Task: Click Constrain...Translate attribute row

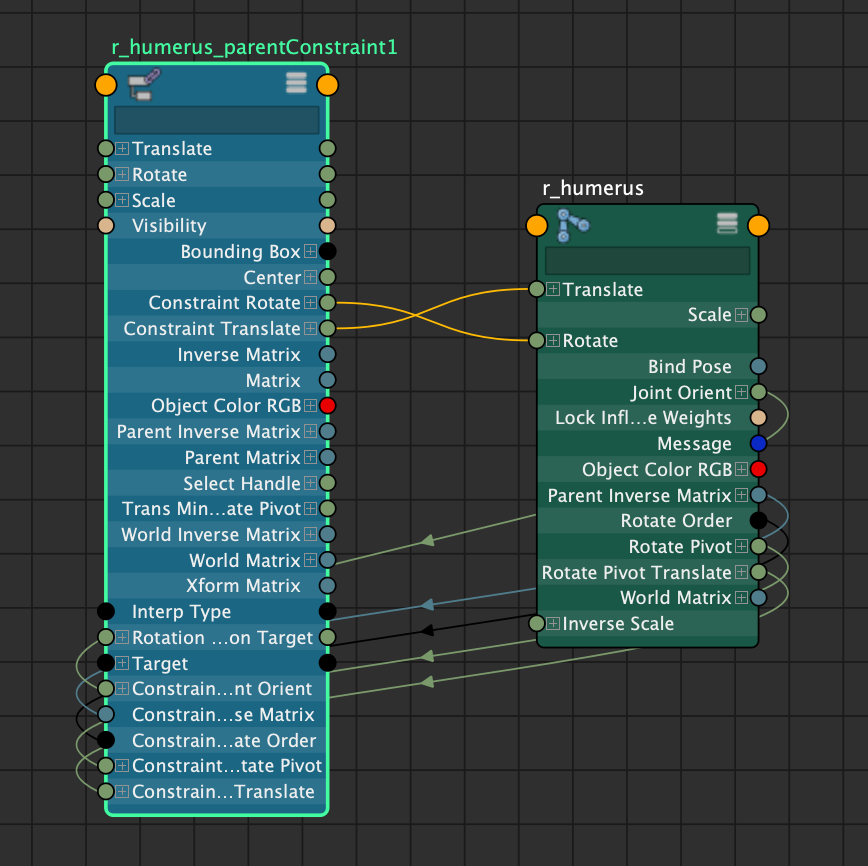Action: 216,792
